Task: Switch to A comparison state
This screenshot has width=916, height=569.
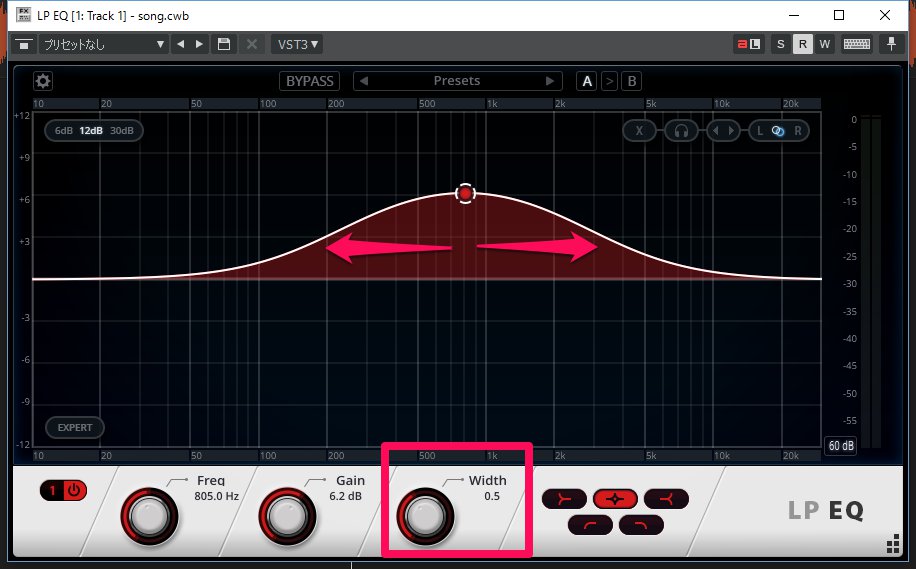Action: [587, 81]
